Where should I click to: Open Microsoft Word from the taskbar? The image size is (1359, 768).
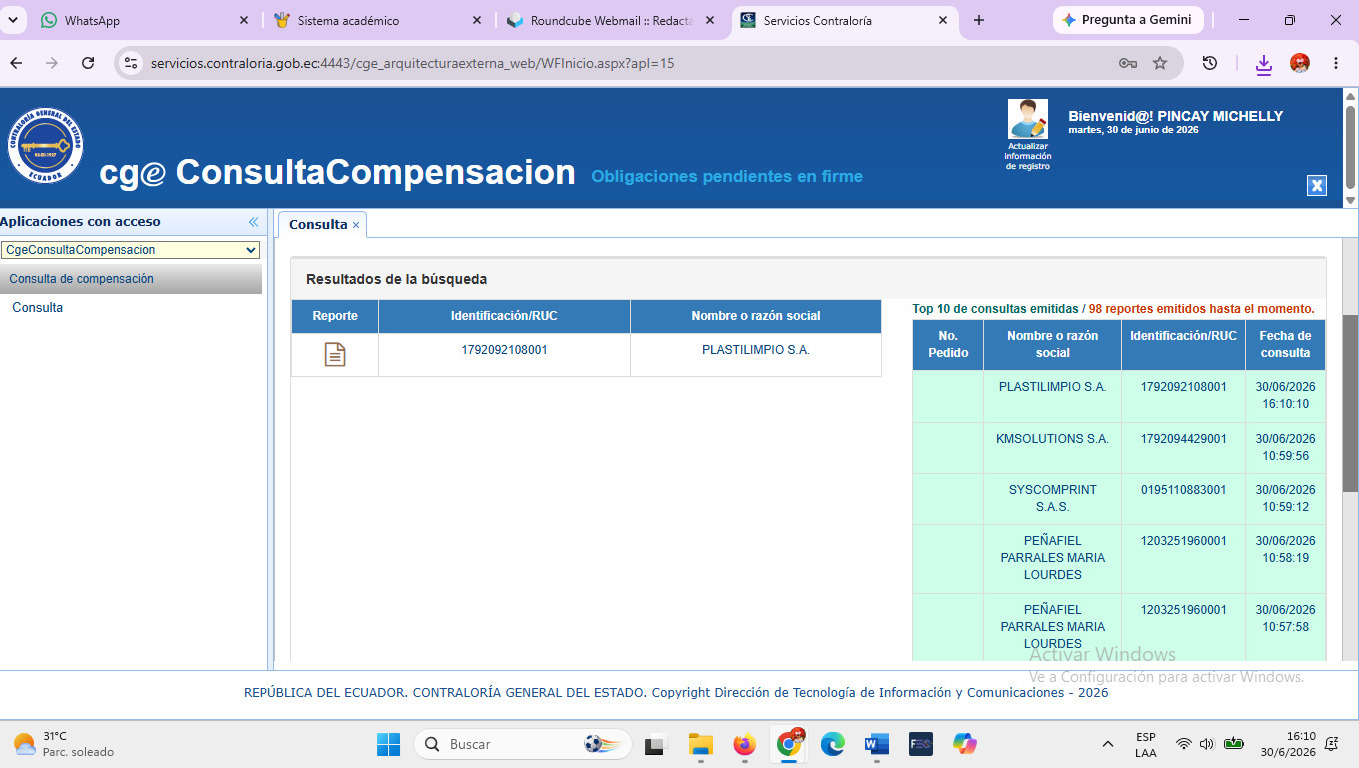[x=877, y=744]
